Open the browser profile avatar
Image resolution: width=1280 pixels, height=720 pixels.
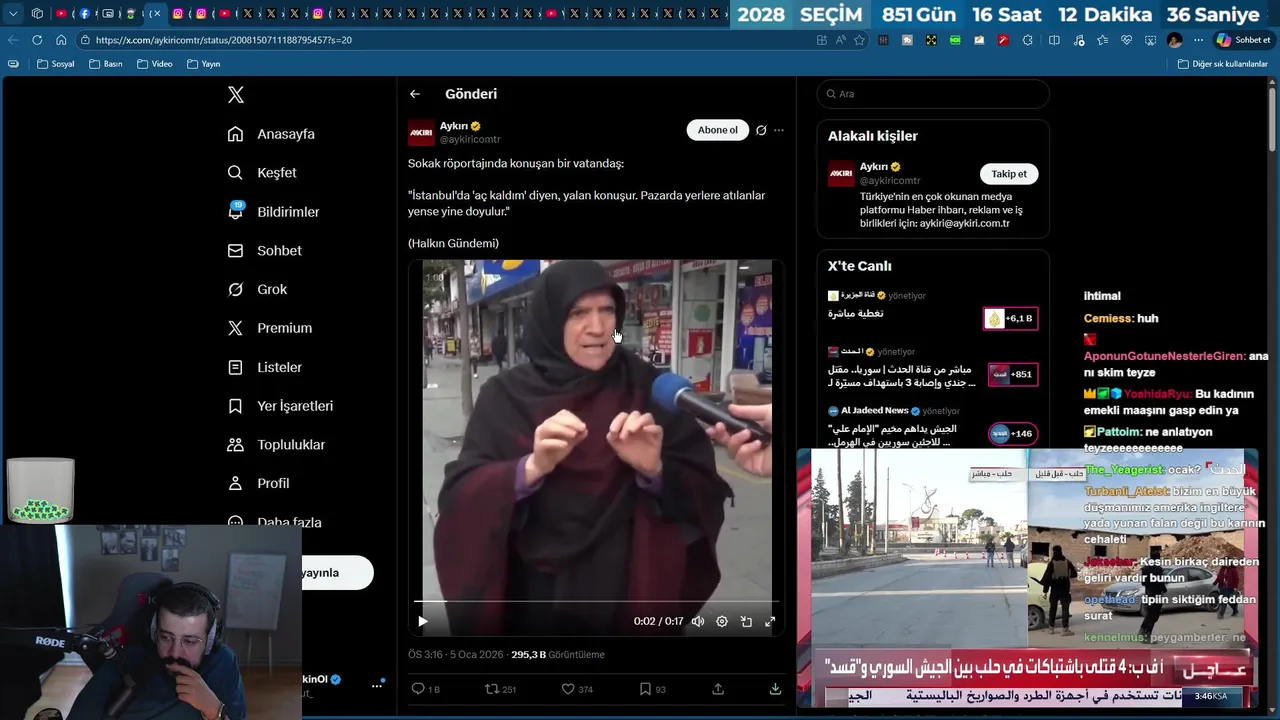point(1174,40)
